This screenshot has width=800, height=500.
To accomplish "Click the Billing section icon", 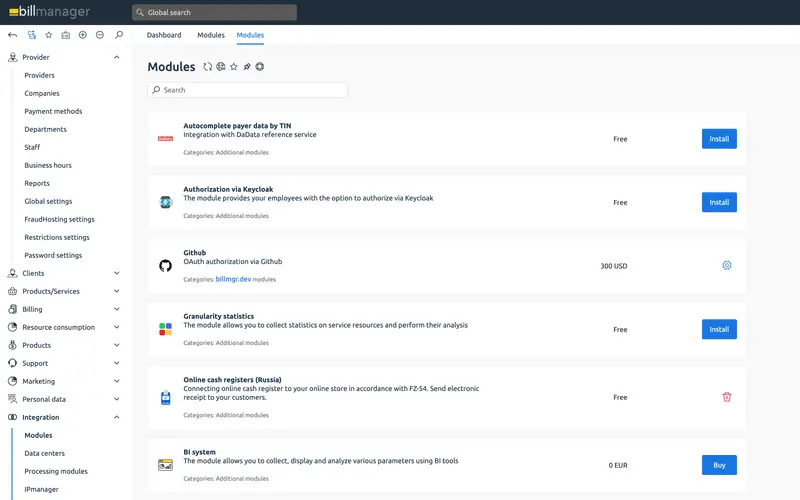I will click(13, 309).
